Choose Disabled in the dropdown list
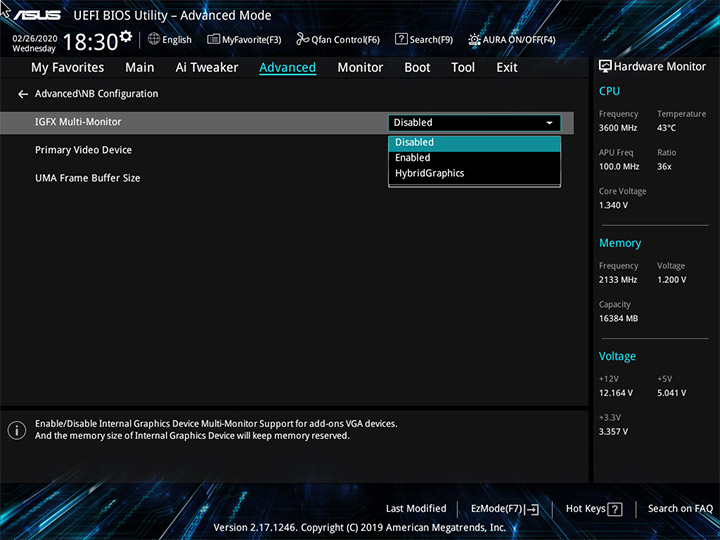This screenshot has height=540, width=720. [x=474, y=143]
